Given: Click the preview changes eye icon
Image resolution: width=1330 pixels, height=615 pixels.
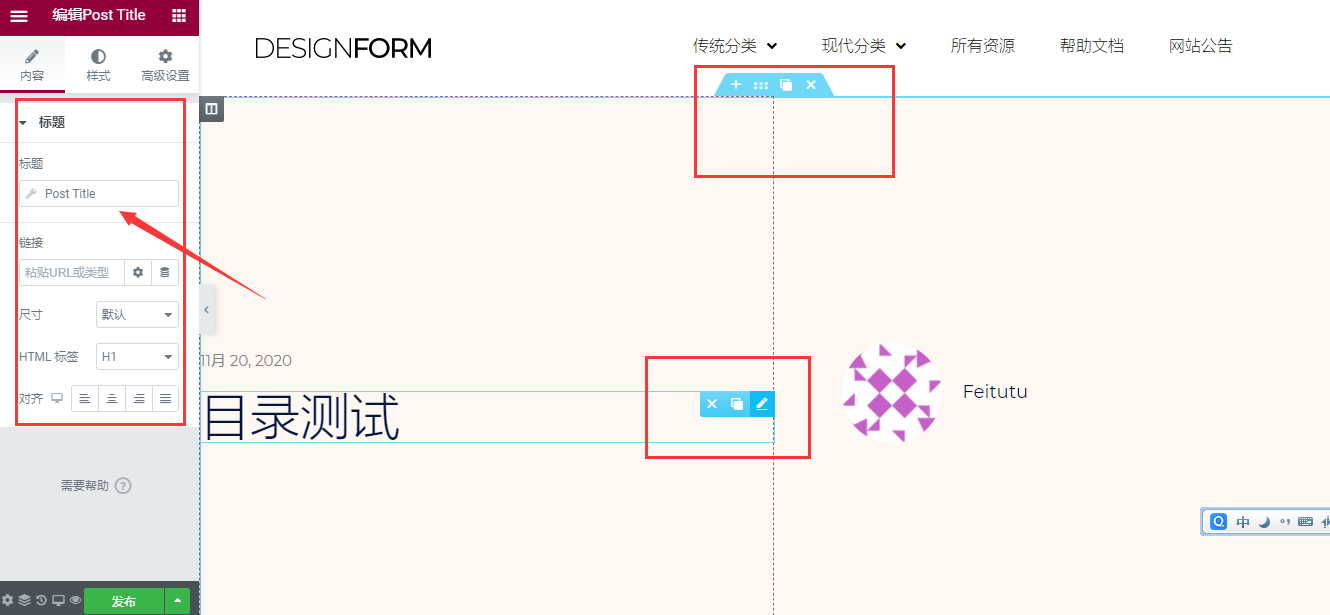Looking at the screenshot, I should click(75, 601).
